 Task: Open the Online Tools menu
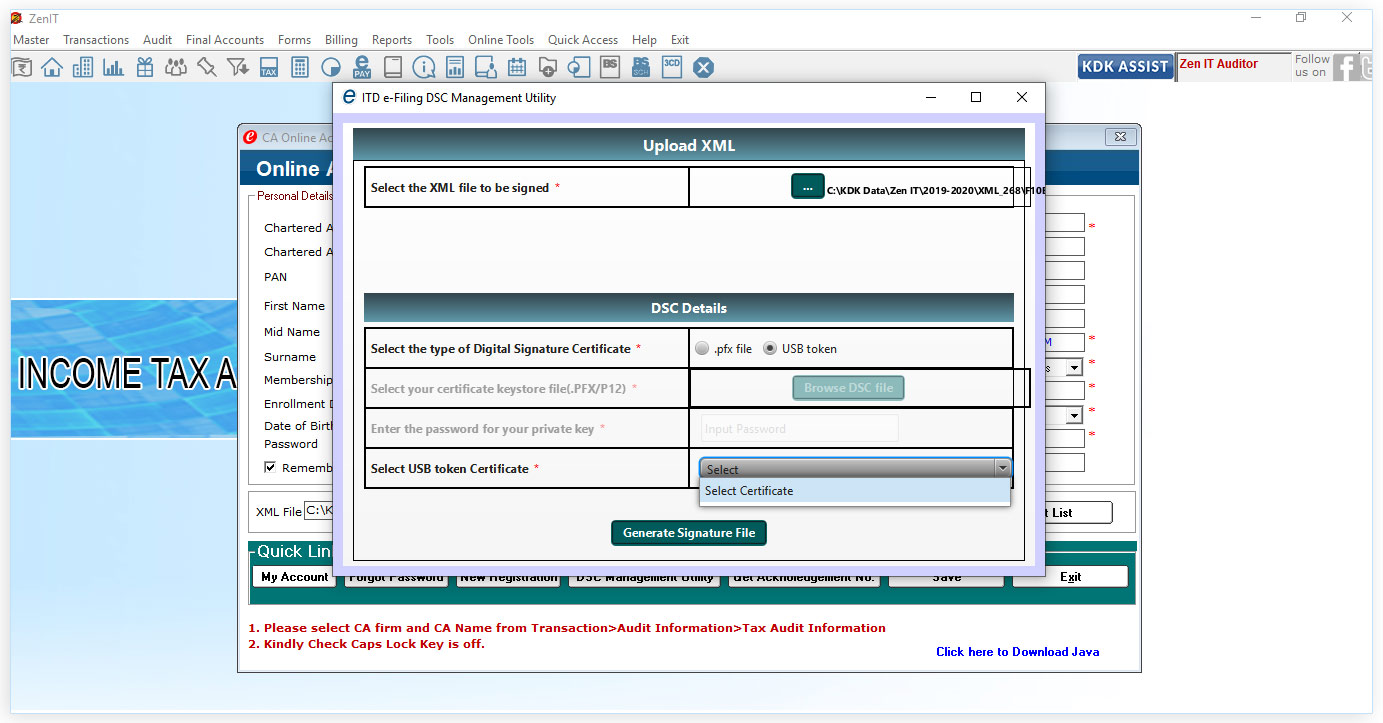[x=501, y=40]
